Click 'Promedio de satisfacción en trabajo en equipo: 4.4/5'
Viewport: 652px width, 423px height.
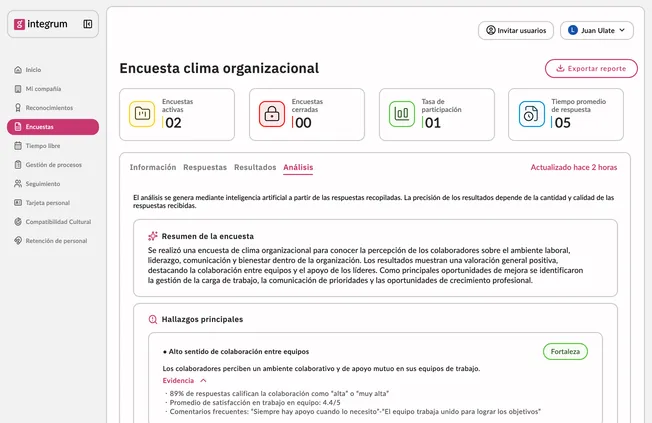click(255, 403)
